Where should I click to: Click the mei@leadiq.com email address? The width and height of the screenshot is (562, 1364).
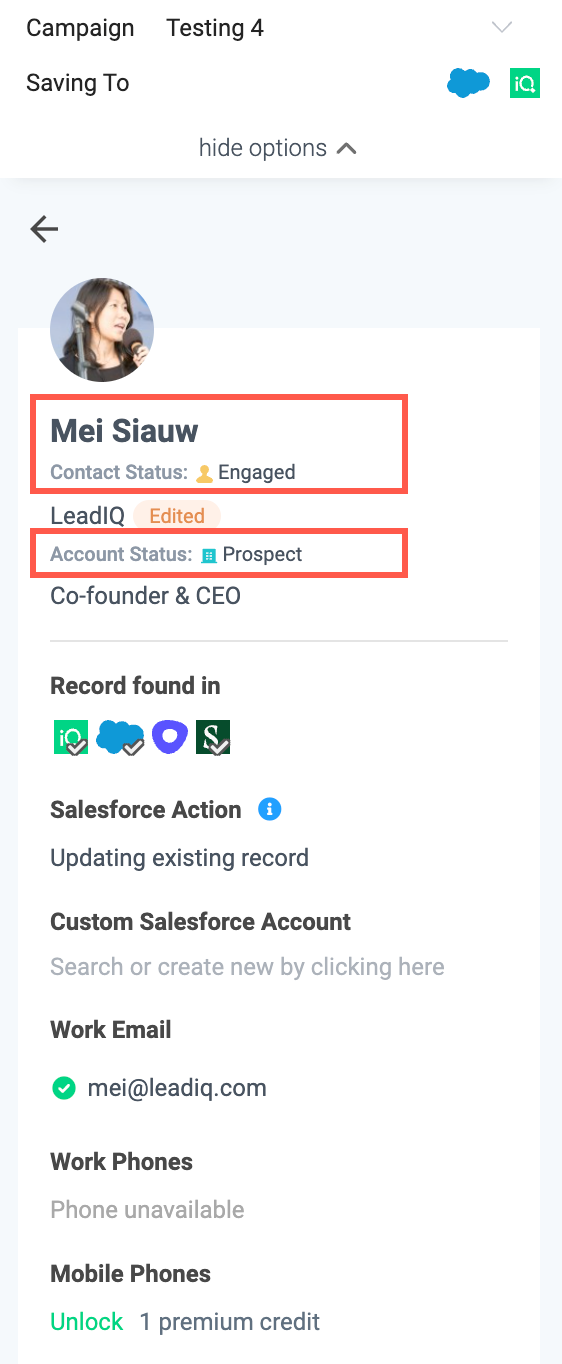coord(176,1087)
